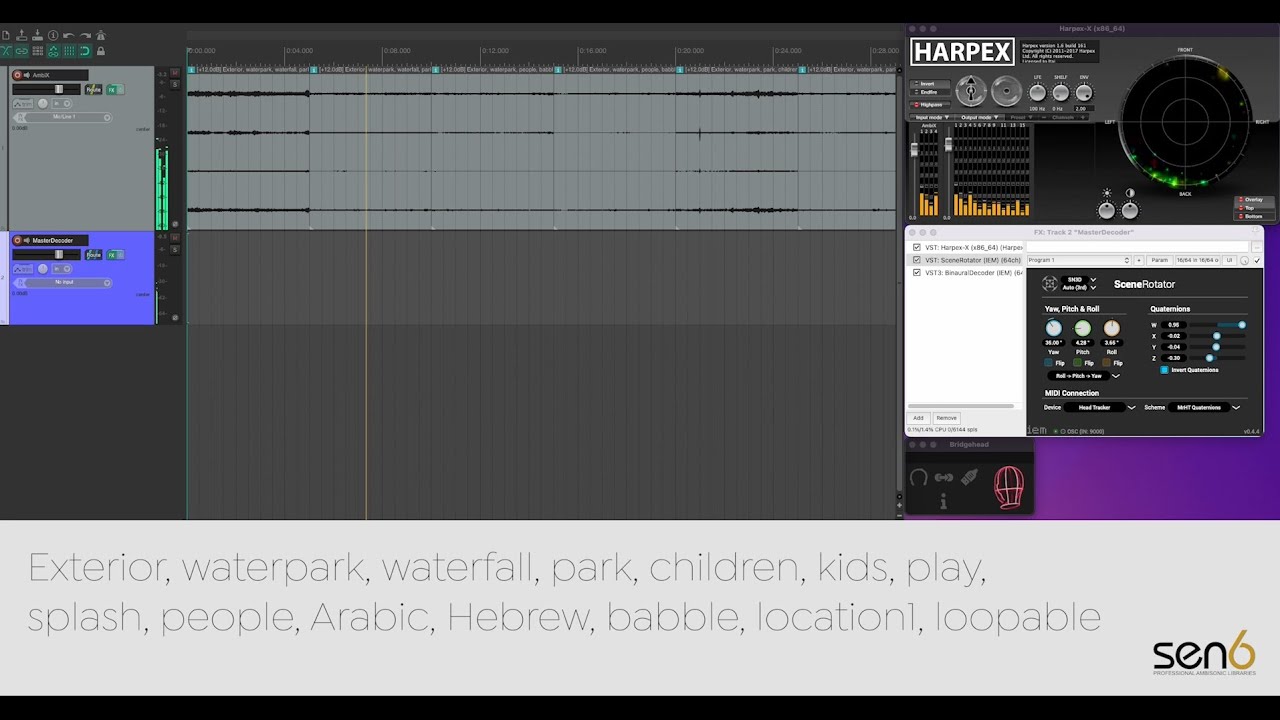The width and height of the screenshot is (1280, 720).
Task: Click Harpex SHELF knob
Action: [x=1060, y=93]
